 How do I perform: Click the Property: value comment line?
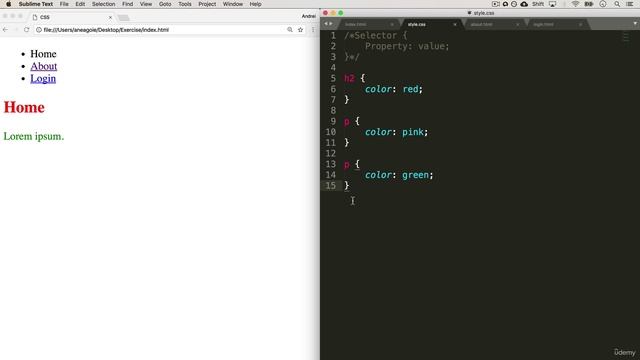click(407, 46)
